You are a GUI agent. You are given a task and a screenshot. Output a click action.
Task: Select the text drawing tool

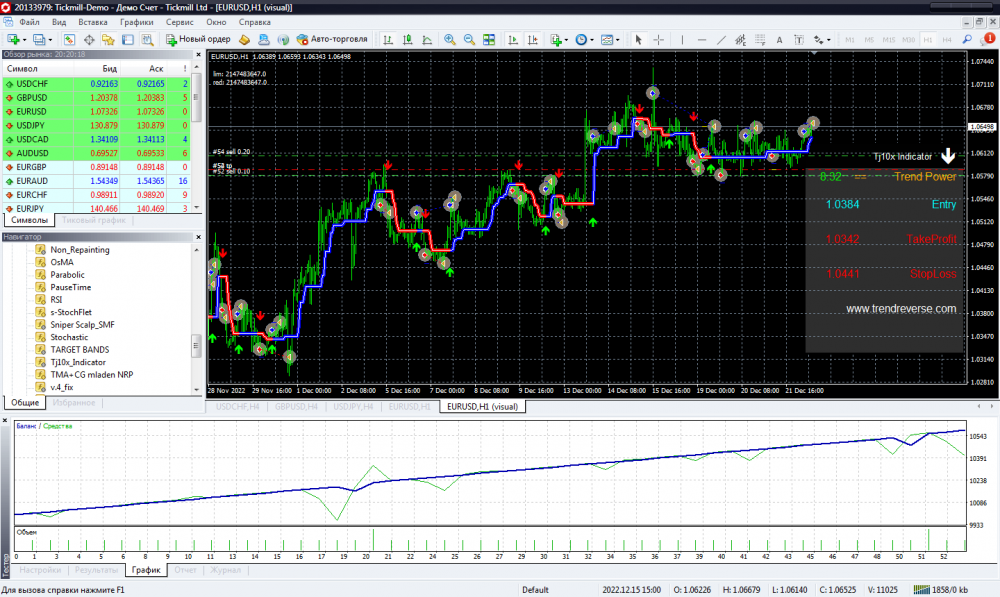tap(779, 40)
